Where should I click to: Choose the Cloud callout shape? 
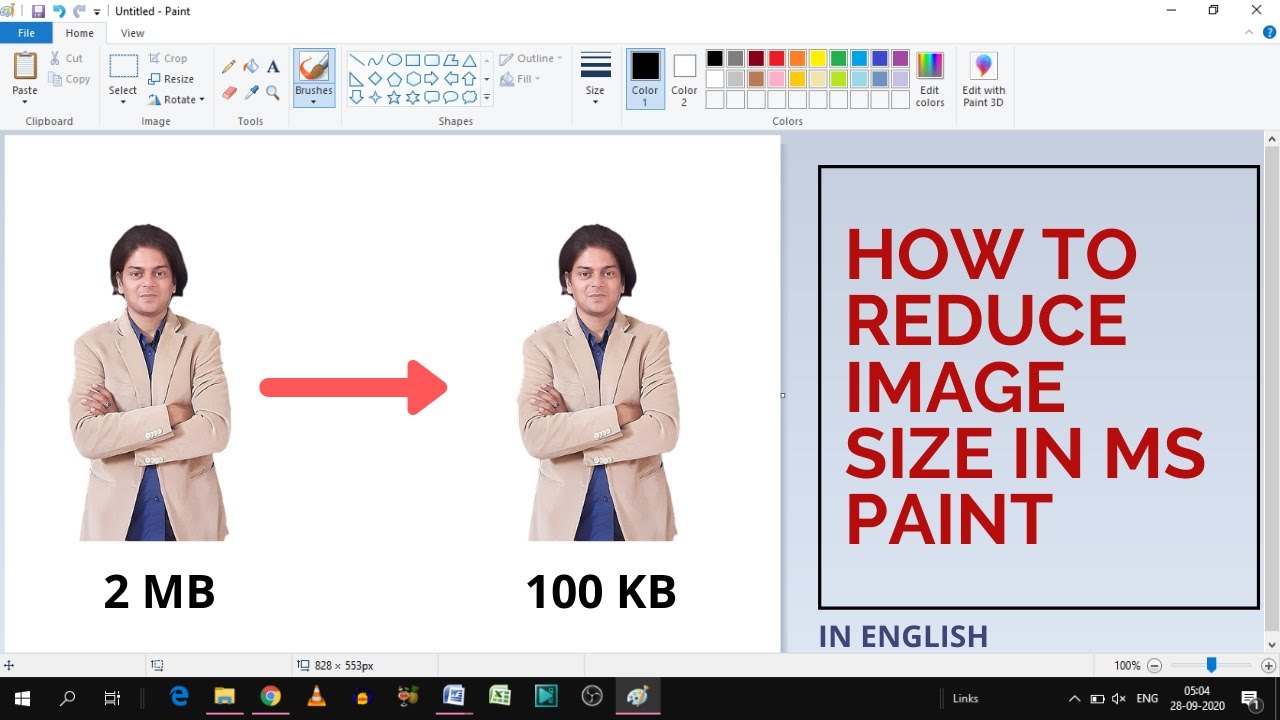(x=469, y=97)
